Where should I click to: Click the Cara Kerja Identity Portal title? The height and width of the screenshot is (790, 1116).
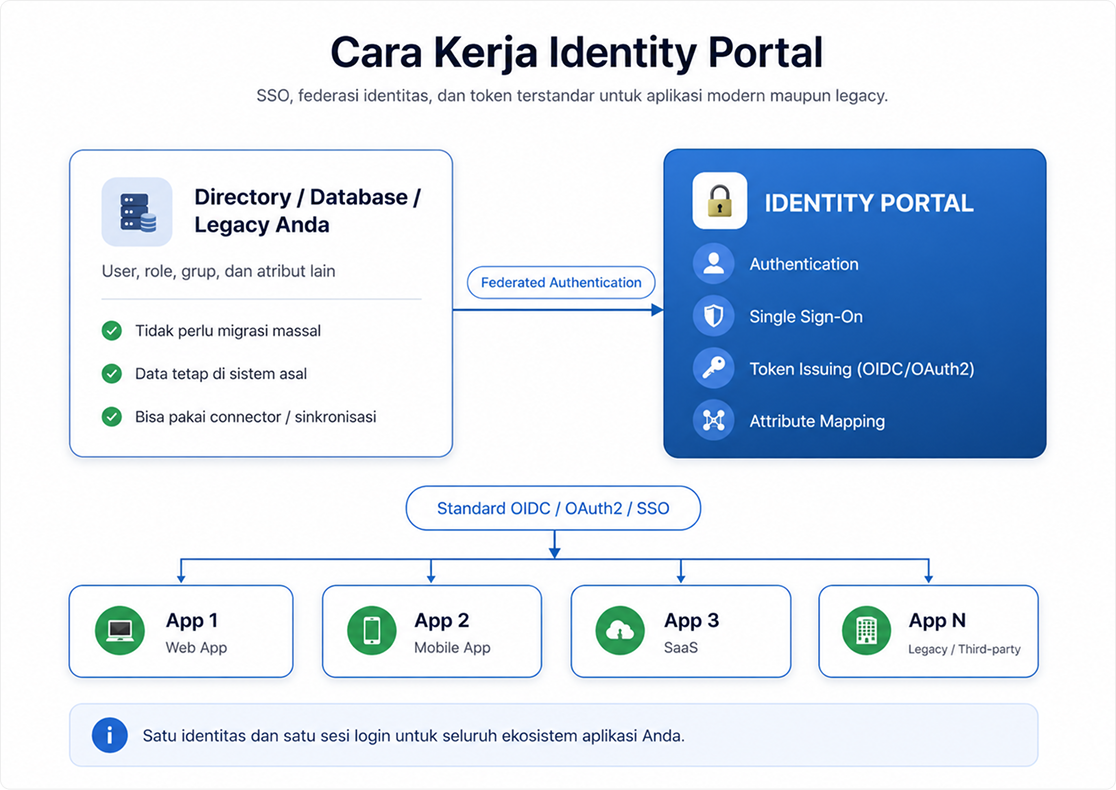[x=577, y=53]
